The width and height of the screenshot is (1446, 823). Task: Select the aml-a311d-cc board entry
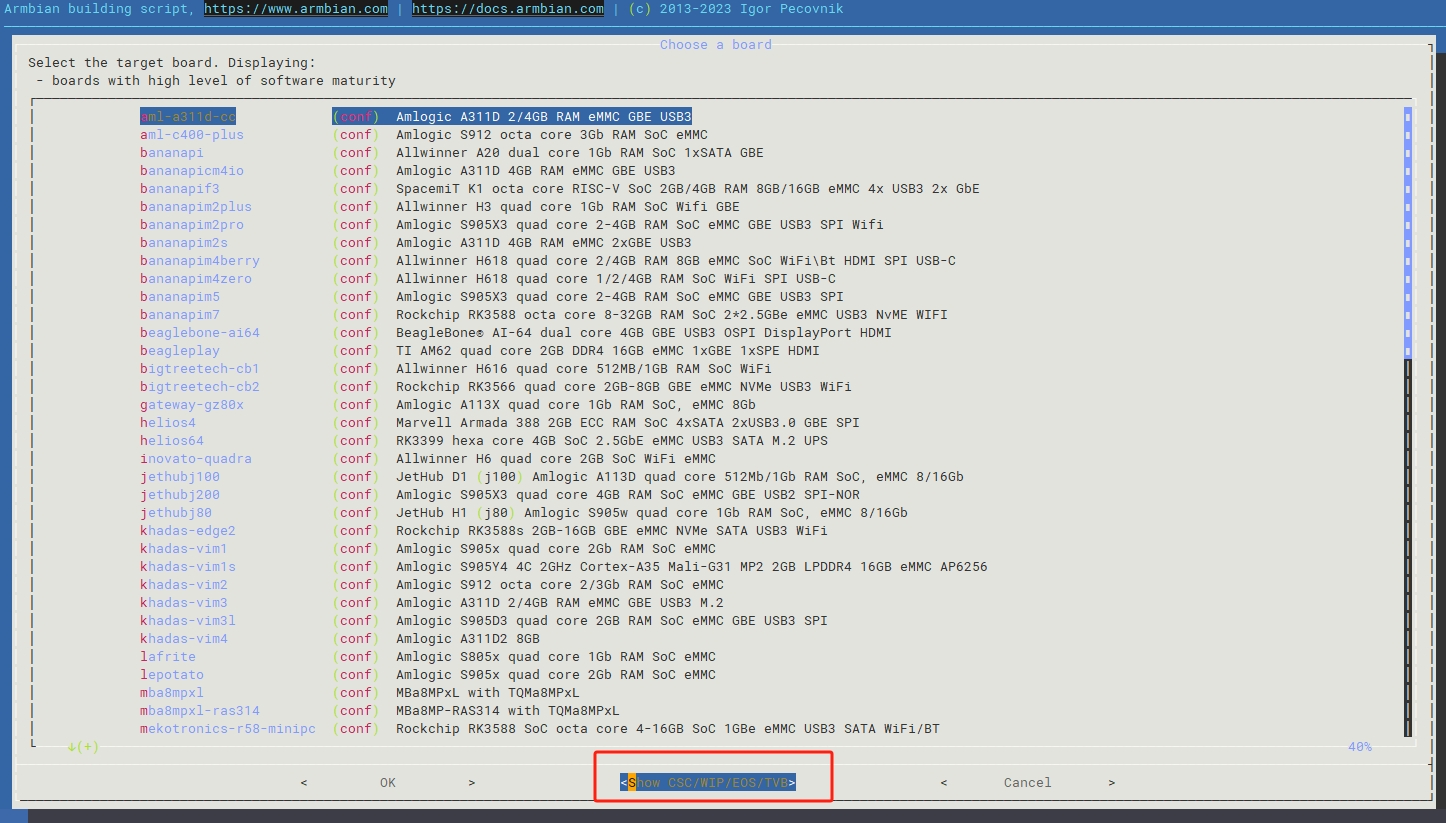coord(188,117)
